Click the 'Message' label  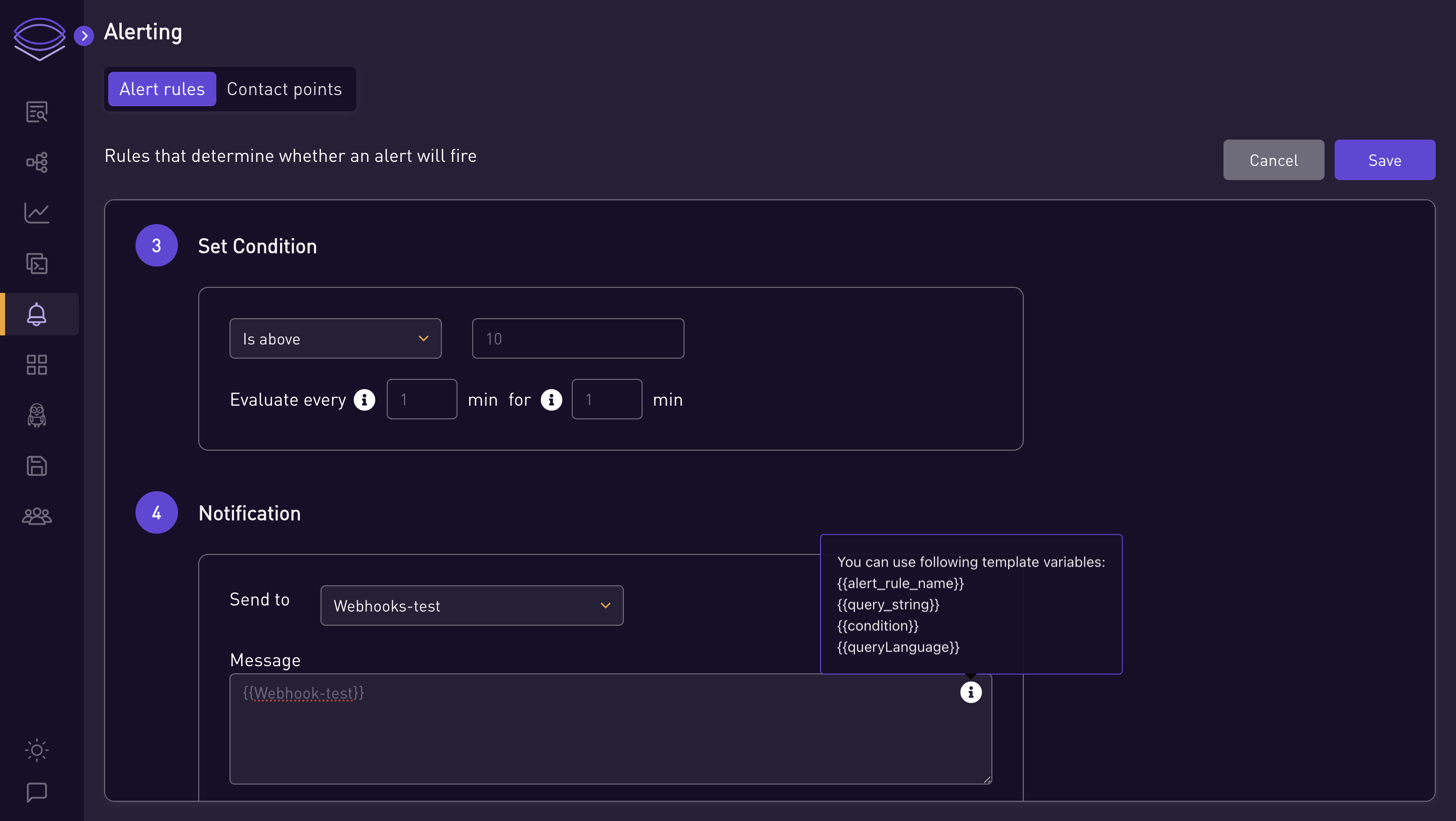(265, 661)
